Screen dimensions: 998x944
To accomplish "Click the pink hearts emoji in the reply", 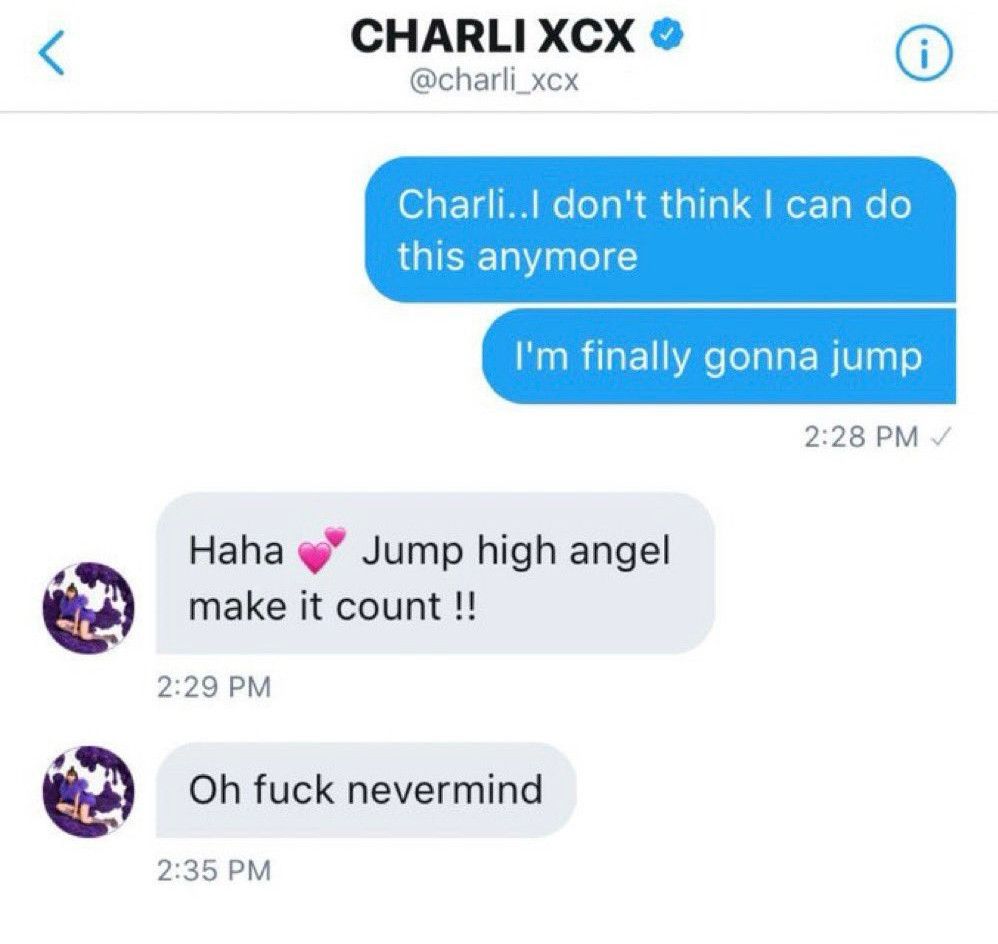I will pyautogui.click(x=322, y=551).
